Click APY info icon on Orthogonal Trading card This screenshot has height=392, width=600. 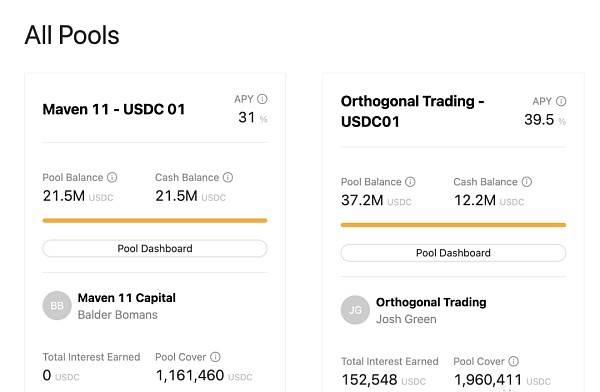coord(561,101)
